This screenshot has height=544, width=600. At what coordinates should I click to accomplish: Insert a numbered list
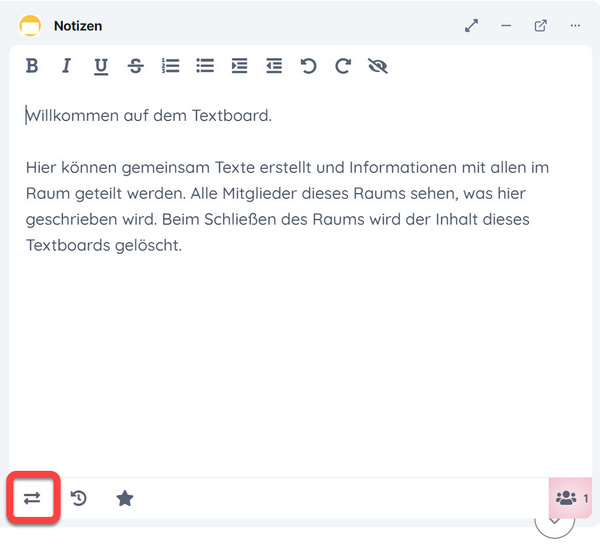pyautogui.click(x=171, y=66)
